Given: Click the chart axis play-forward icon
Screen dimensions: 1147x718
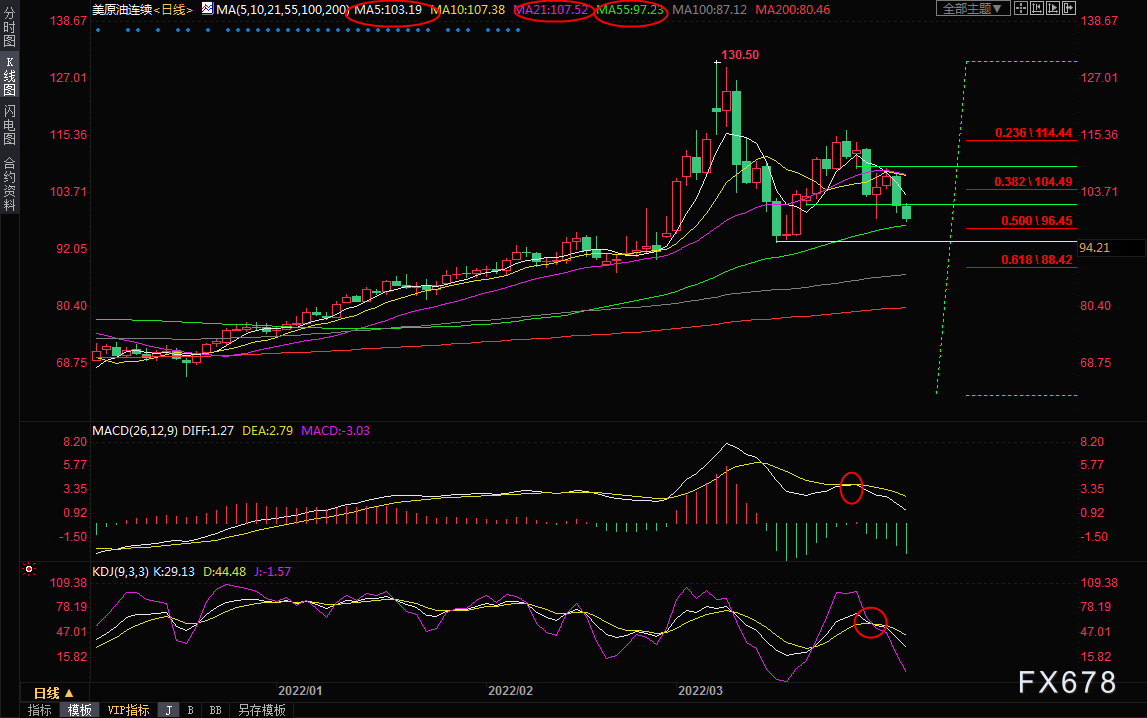Looking at the screenshot, I should coord(1053,8).
